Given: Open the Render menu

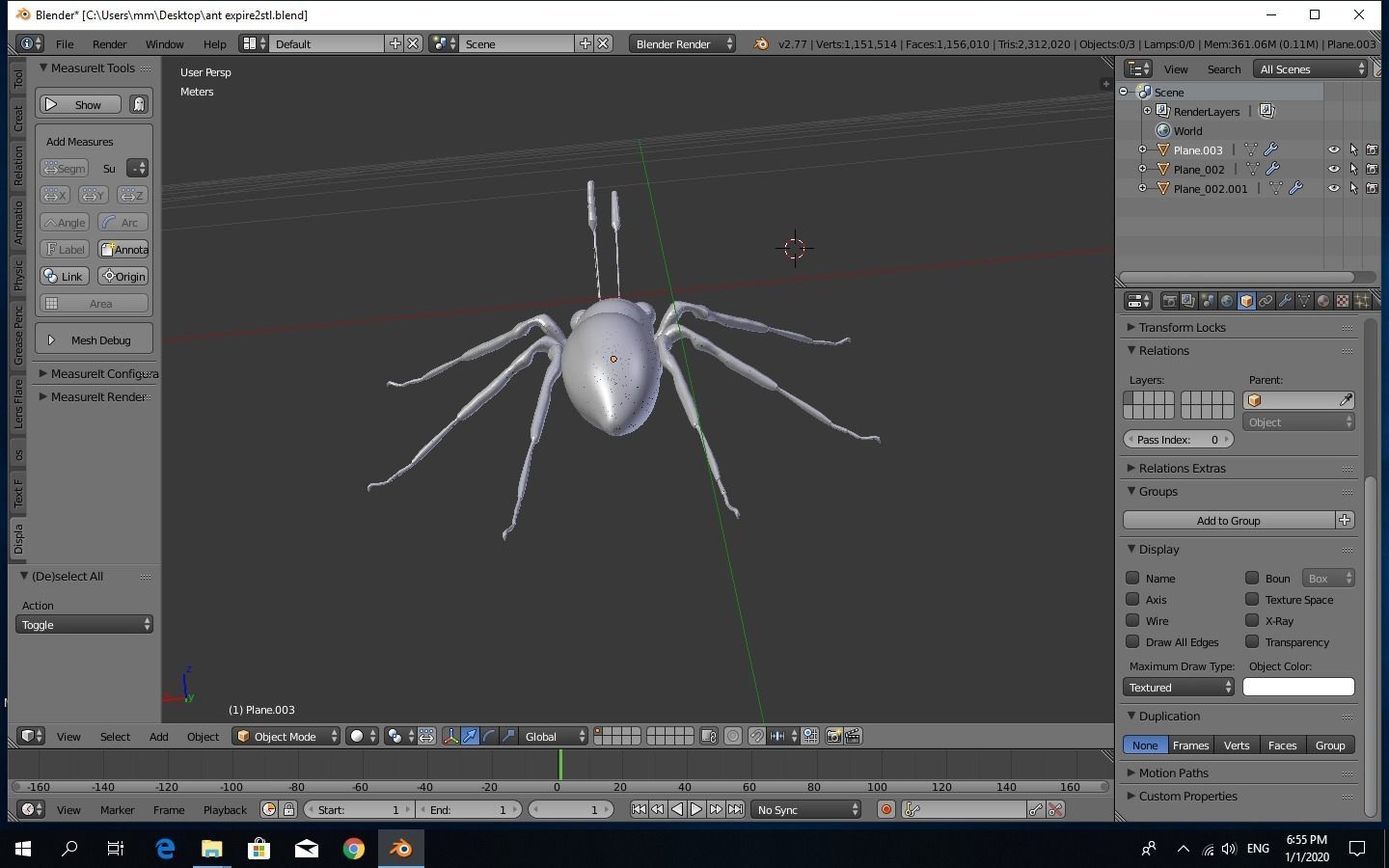Looking at the screenshot, I should (x=110, y=43).
